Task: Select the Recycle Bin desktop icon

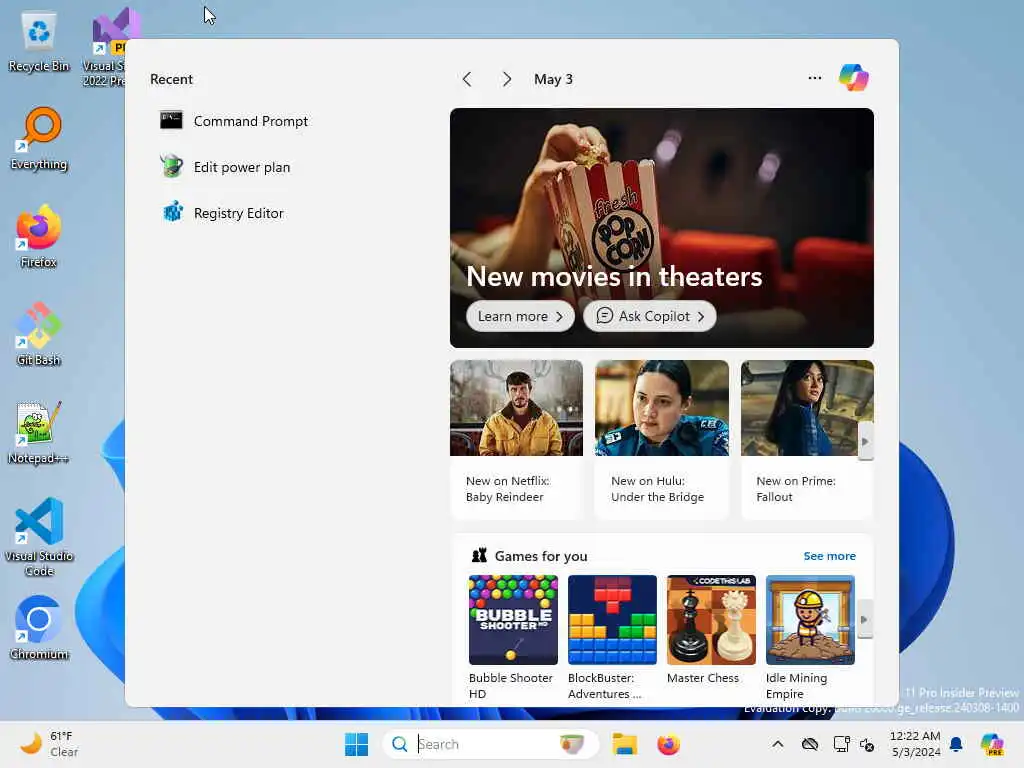Action: (39, 42)
